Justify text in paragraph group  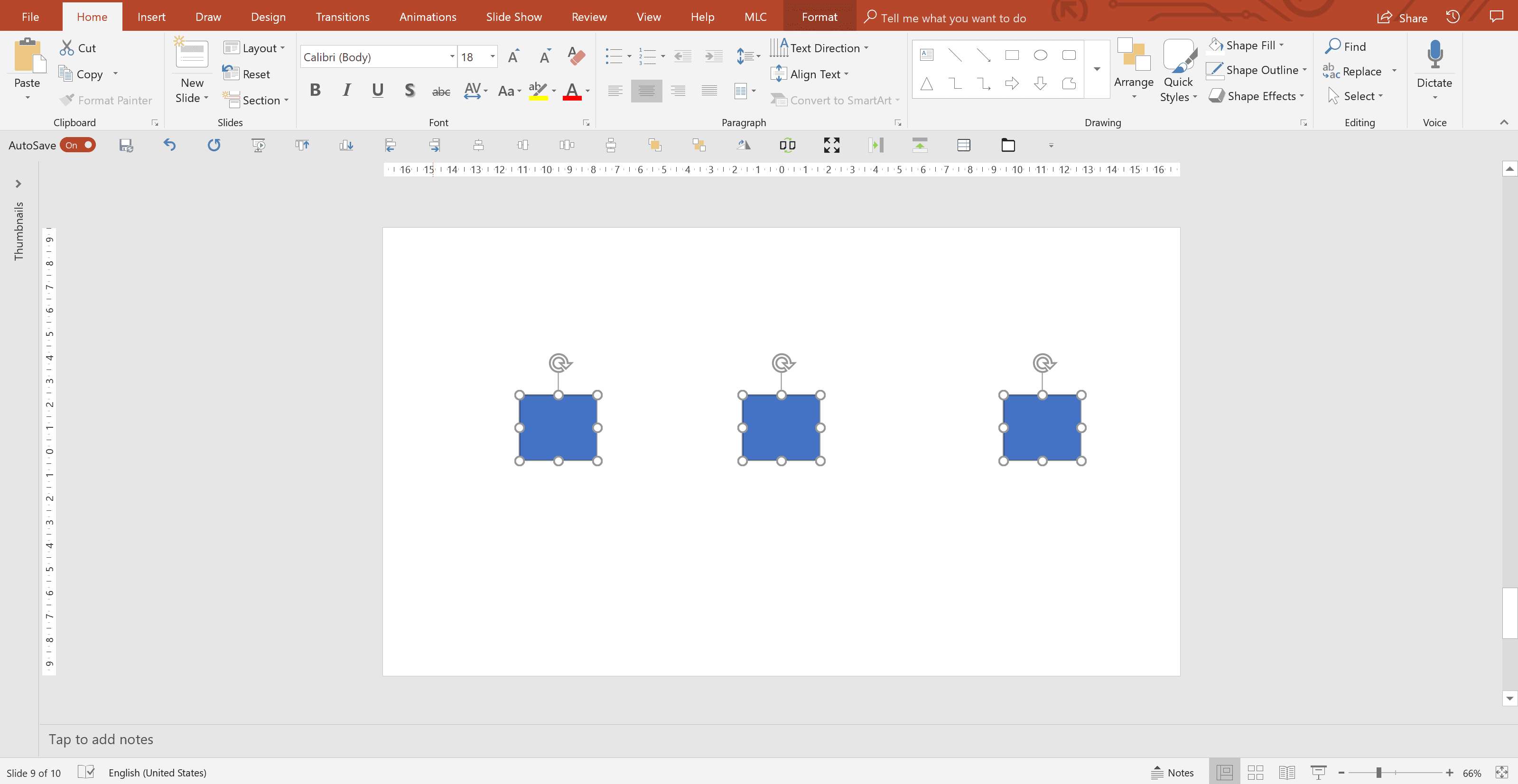point(709,91)
